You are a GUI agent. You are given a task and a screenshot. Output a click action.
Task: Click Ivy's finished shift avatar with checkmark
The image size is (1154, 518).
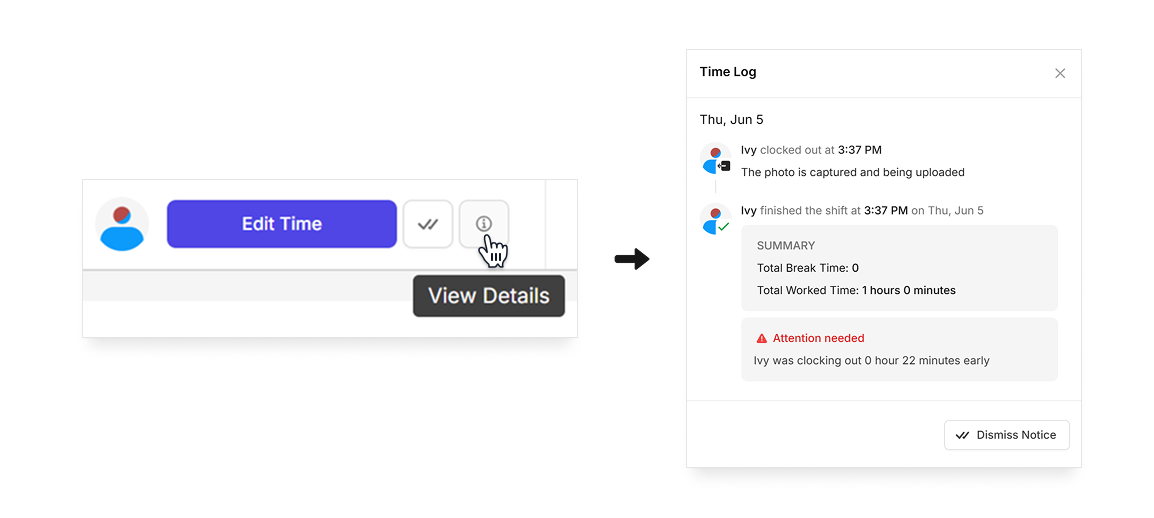pyautogui.click(x=715, y=220)
